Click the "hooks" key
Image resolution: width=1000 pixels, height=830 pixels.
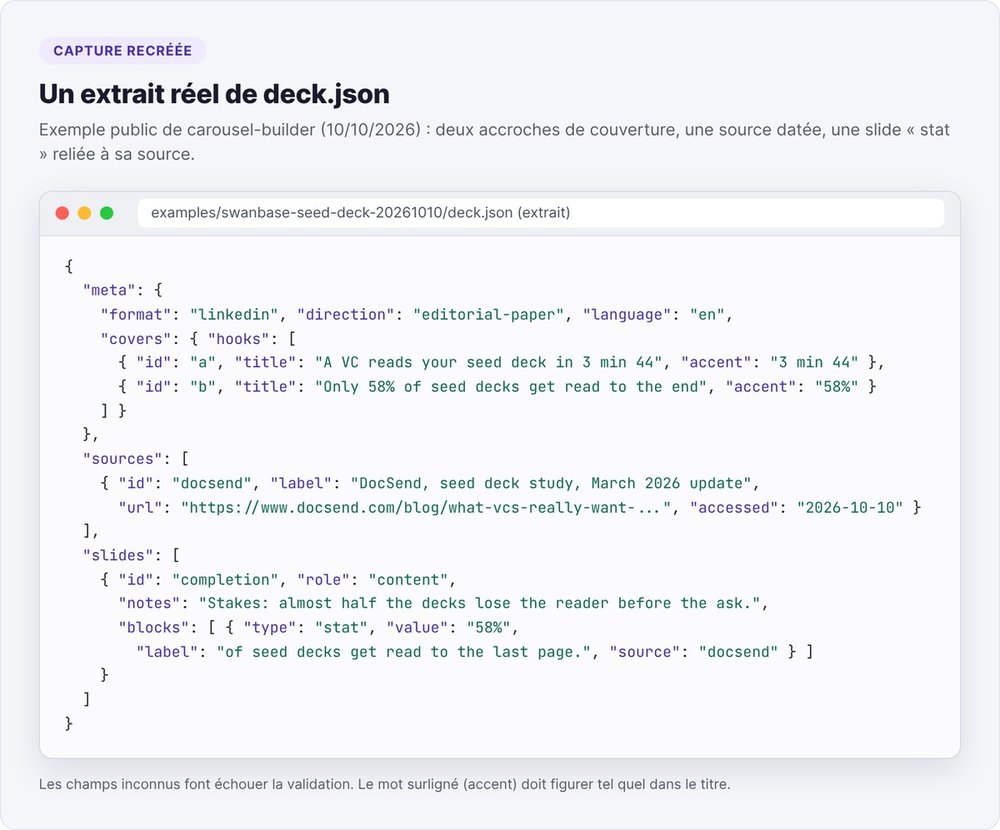pyautogui.click(x=239, y=339)
